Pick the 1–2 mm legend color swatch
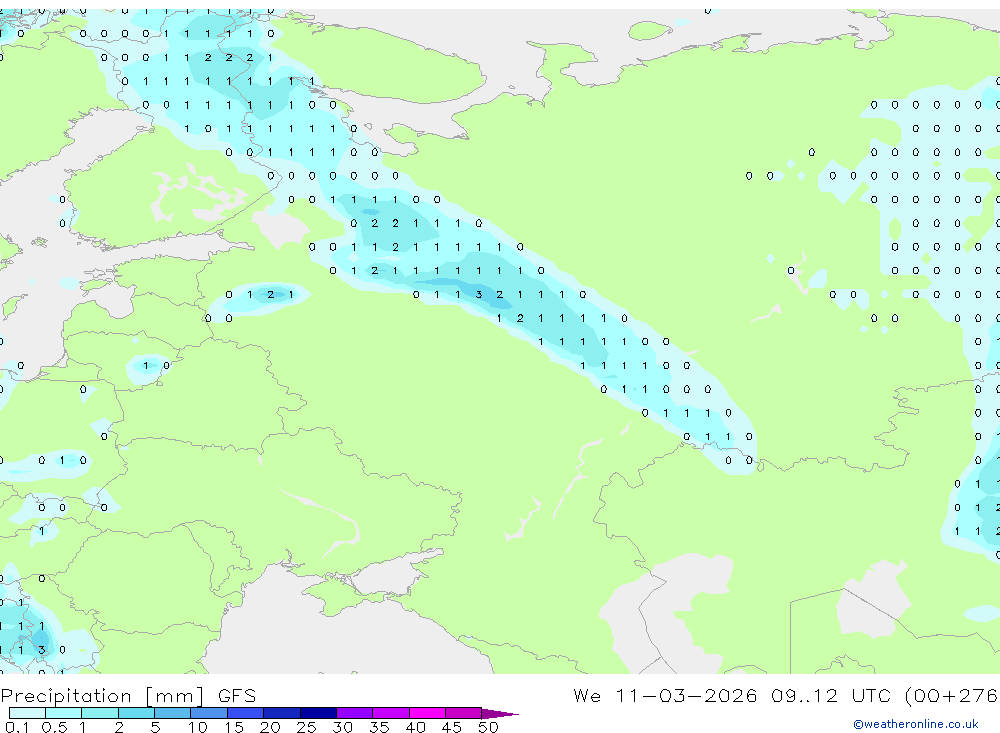 99,713
